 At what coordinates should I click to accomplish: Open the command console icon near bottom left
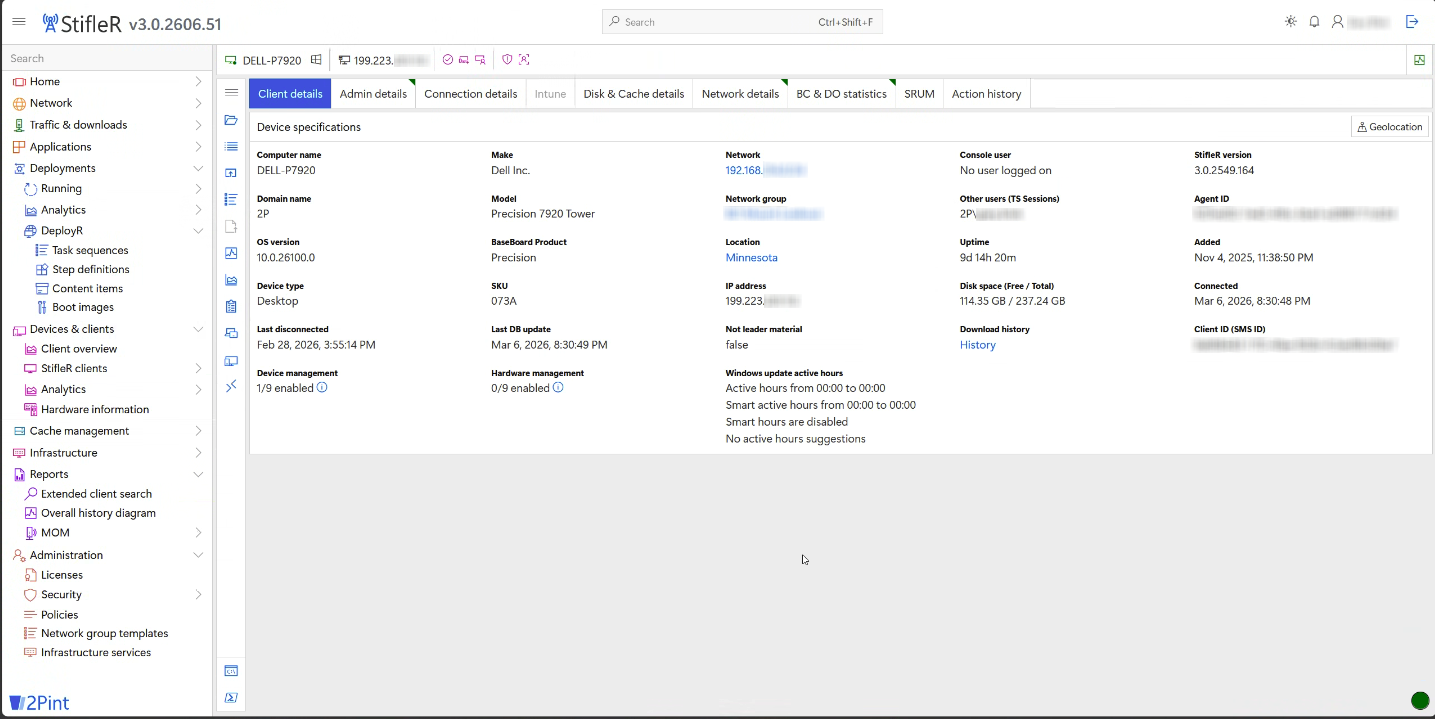pyautogui.click(x=231, y=671)
